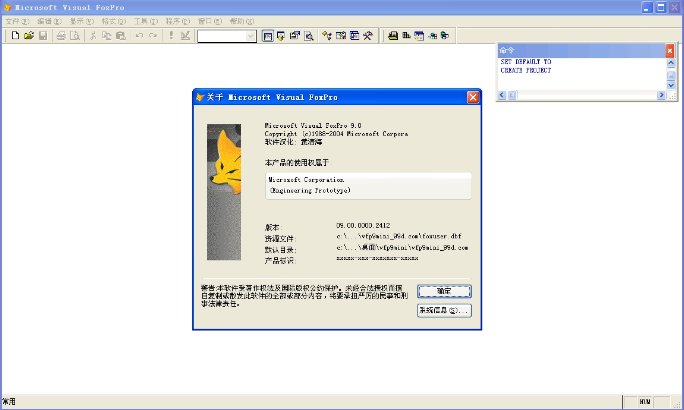Click the Save diskette toolbar icon
This screenshot has width=684, height=410.
pos(43,36)
